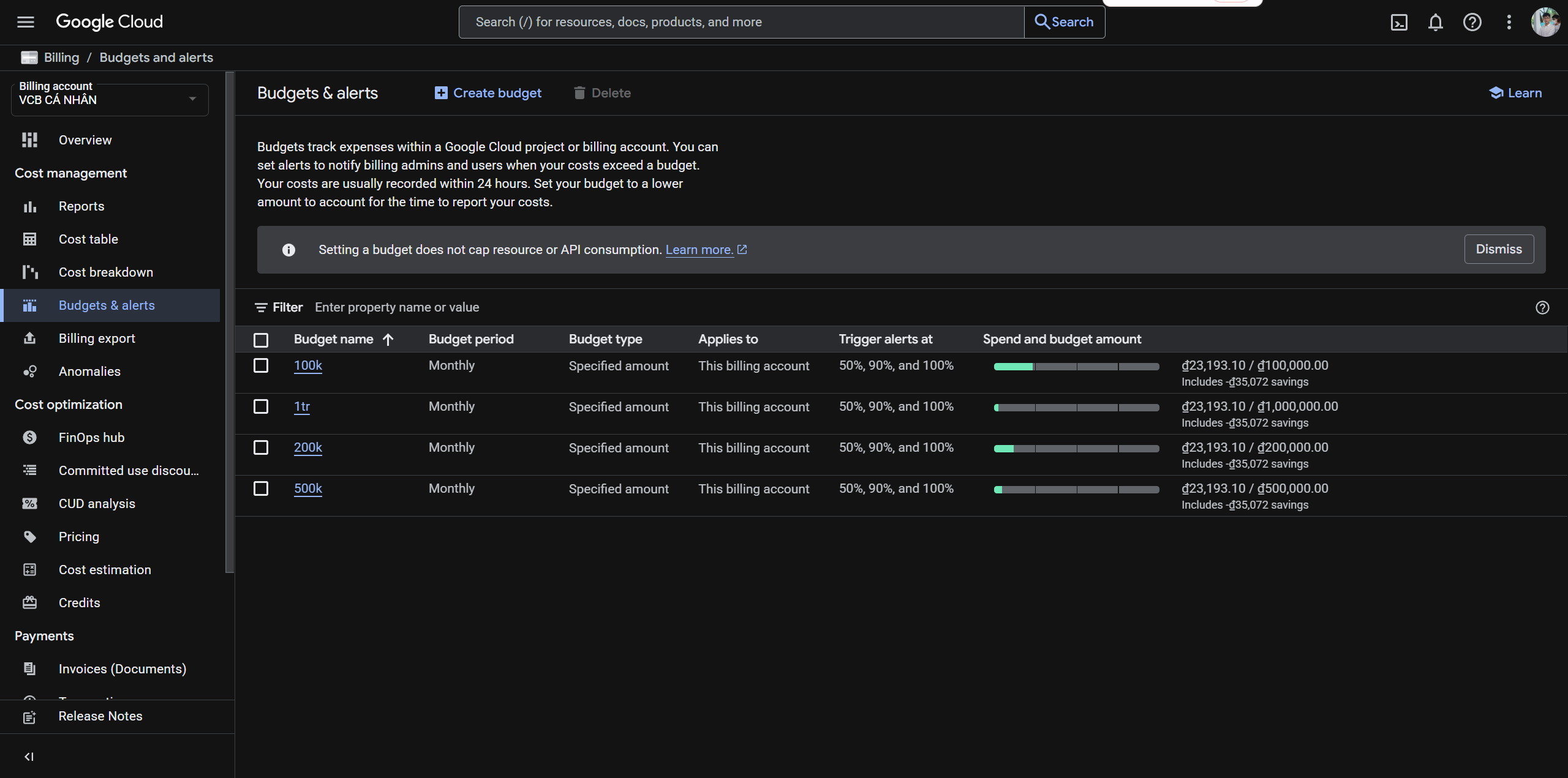Screen dimensions: 1568x778
Task: Open Billing export sidebar item
Action: click(97, 339)
